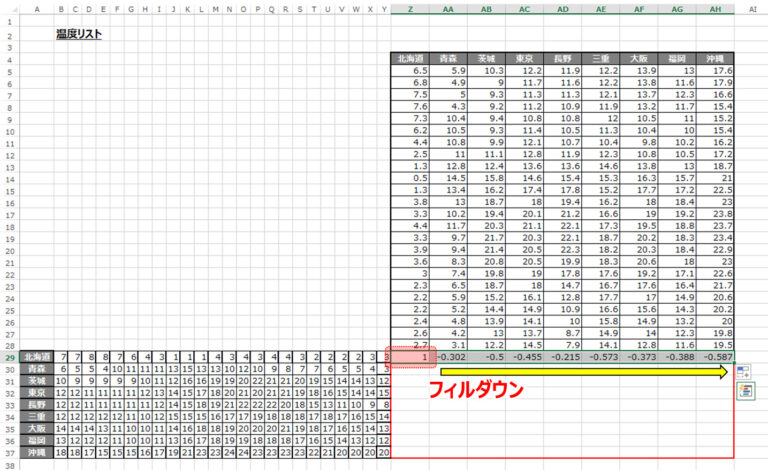This screenshot has height=470, width=768.
Task: Select the column Z header
Action: [410, 9]
